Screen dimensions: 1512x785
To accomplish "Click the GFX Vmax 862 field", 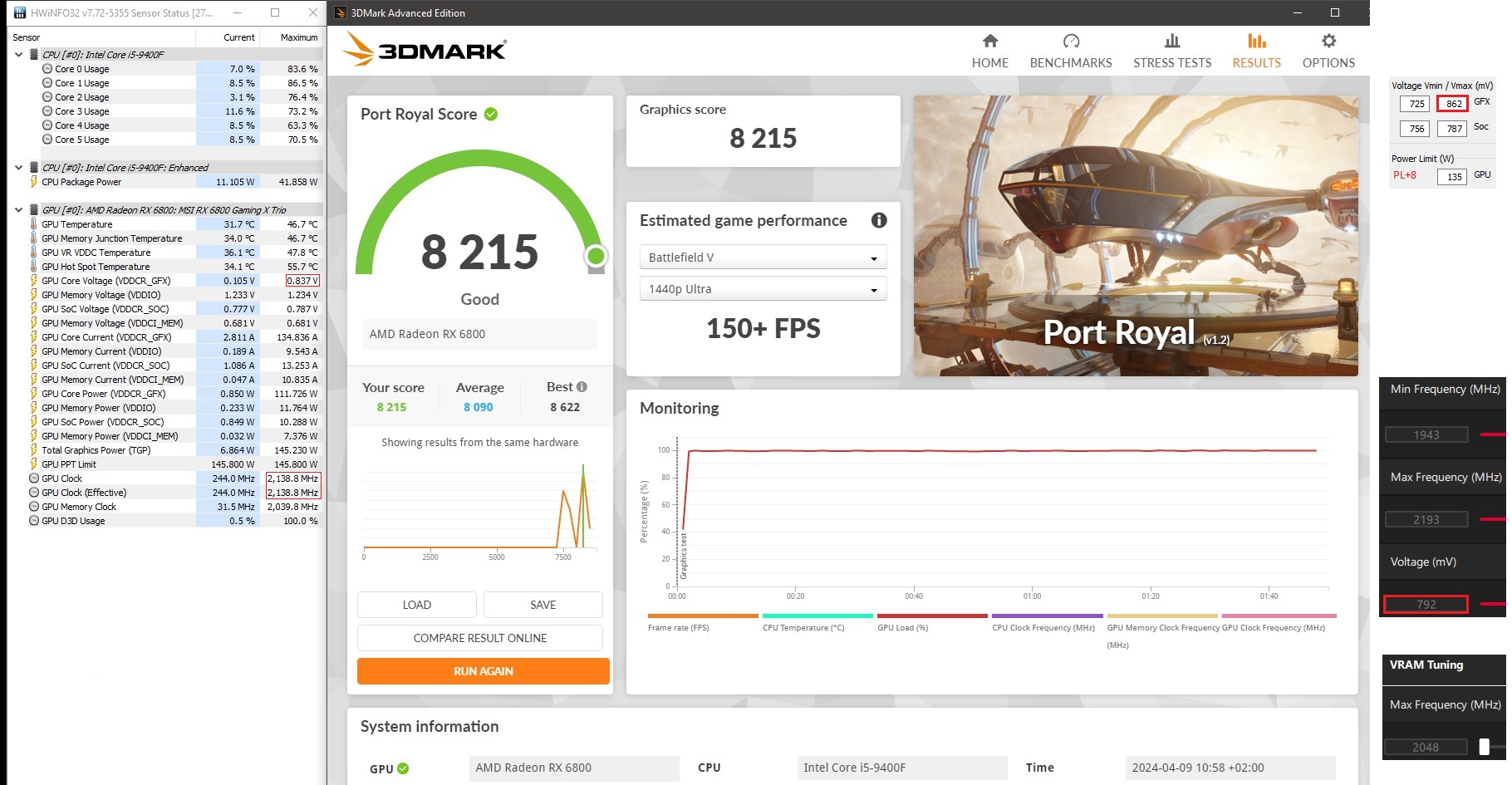I will click(1453, 104).
